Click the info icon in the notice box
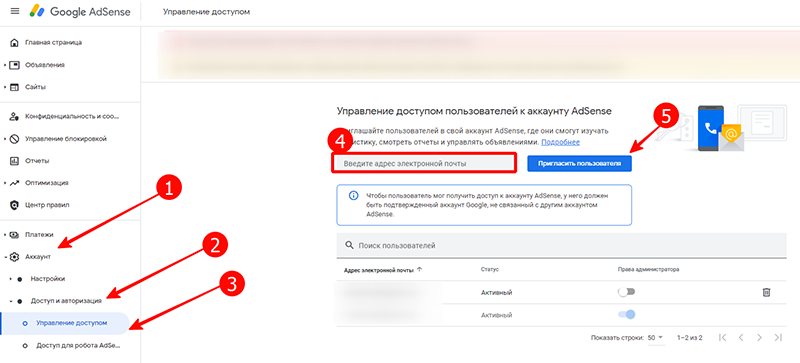800x363 pixels. click(353, 196)
